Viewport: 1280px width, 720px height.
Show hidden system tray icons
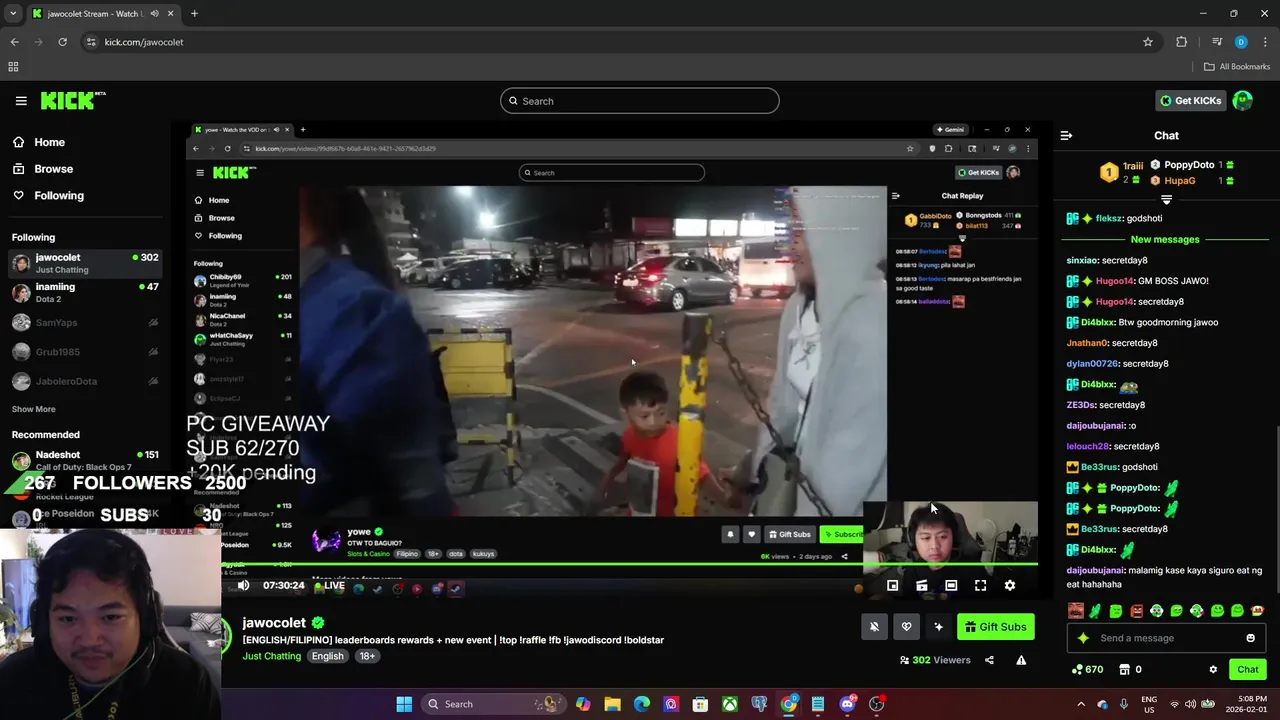(1081, 704)
